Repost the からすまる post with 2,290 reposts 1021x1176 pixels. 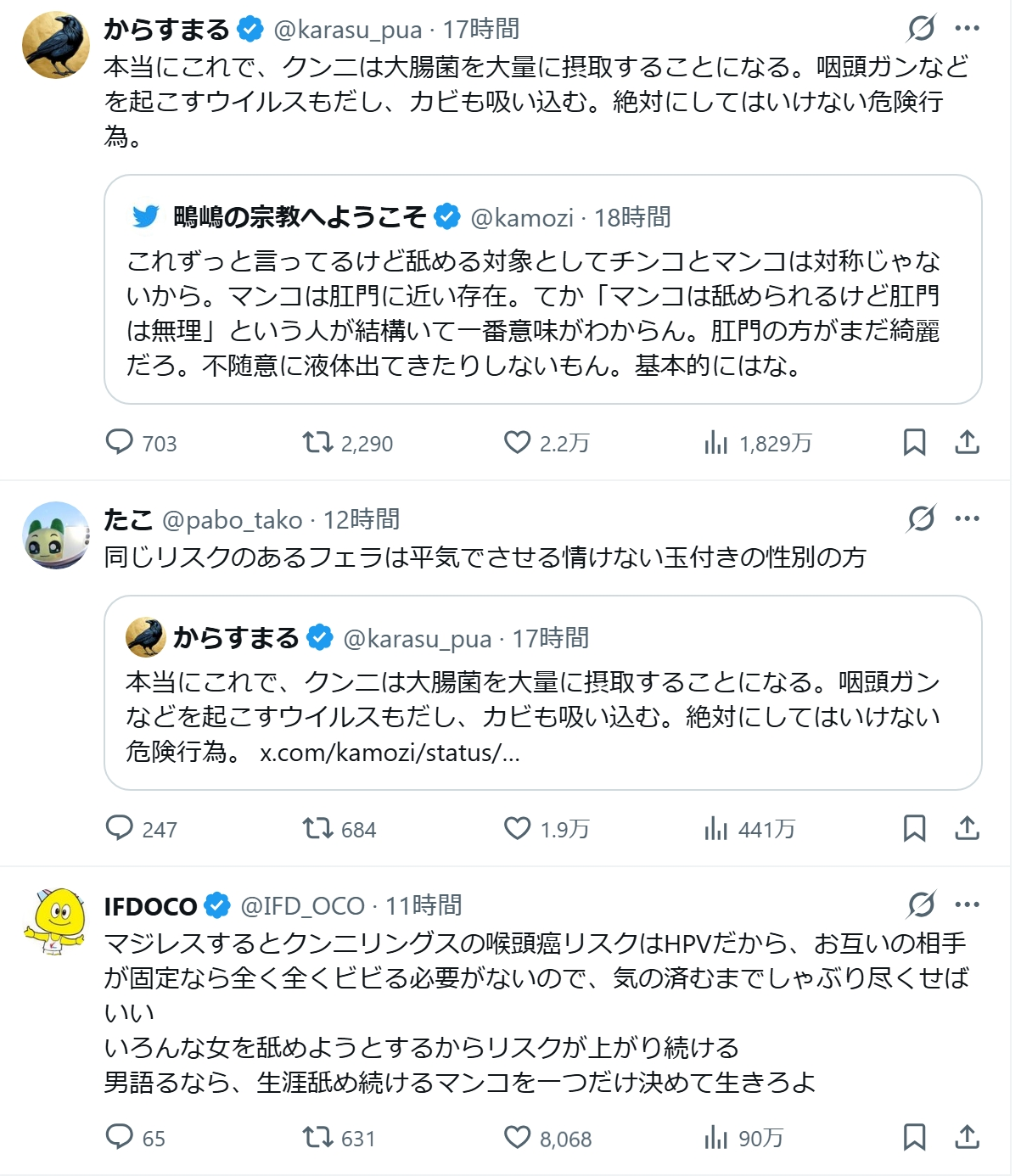318,442
